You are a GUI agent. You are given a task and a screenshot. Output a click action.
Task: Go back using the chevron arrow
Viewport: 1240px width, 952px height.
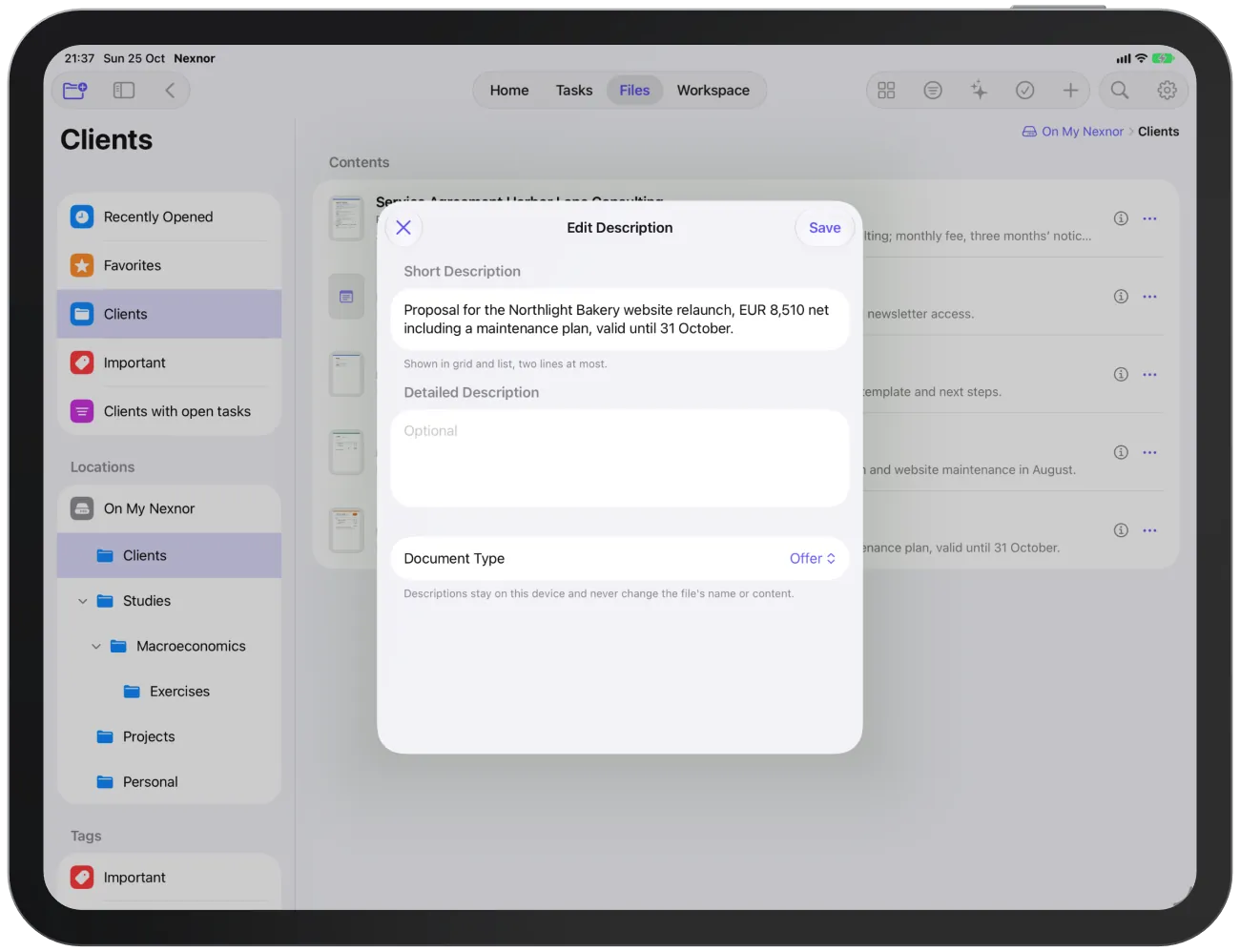(170, 91)
